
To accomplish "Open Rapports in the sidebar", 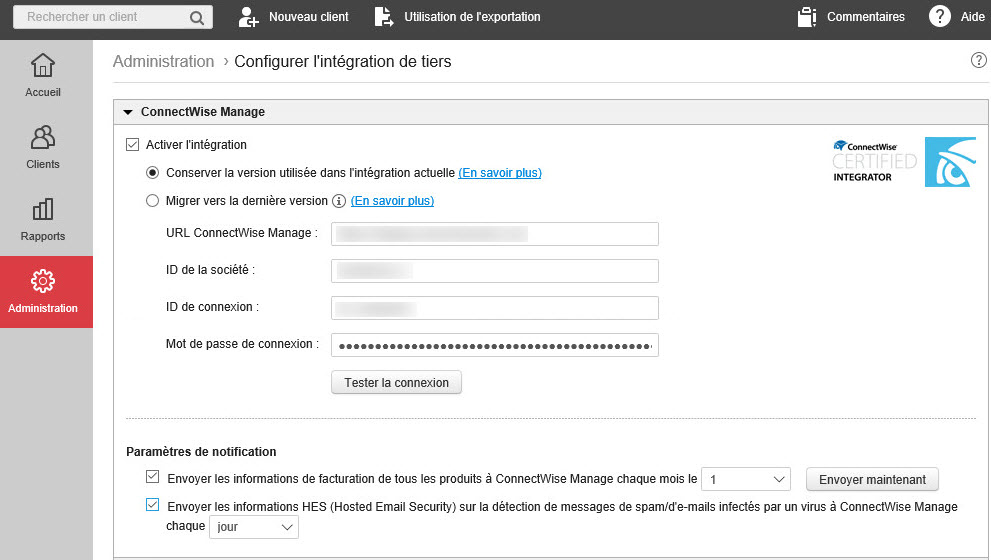I will [43, 219].
